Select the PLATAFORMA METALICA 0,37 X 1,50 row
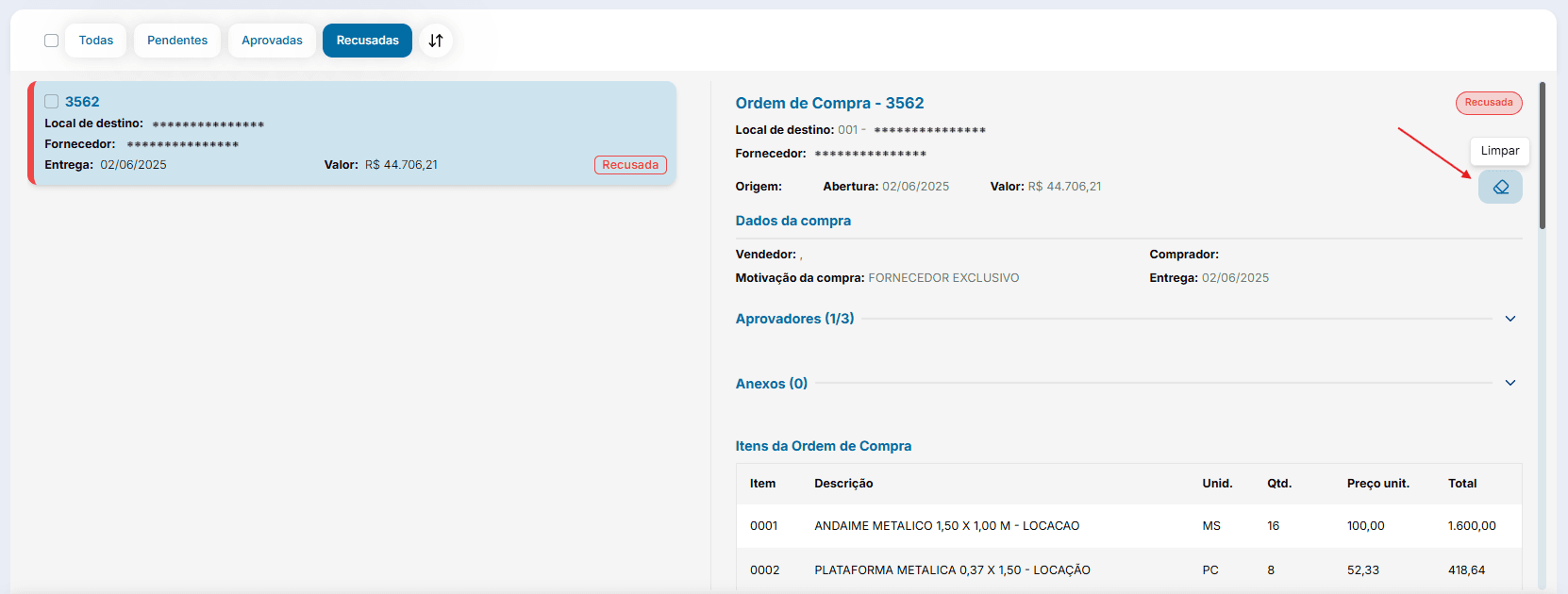Viewport: 1568px width, 594px height. point(1128,569)
